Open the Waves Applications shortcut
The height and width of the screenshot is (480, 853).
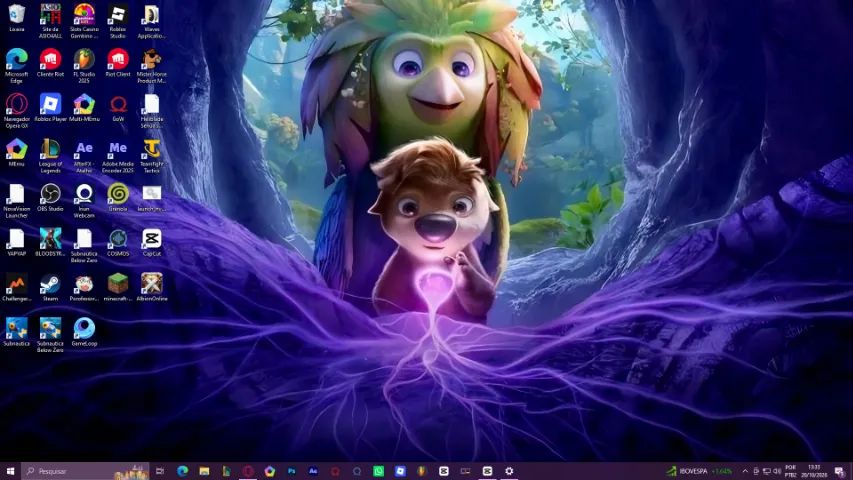click(152, 21)
